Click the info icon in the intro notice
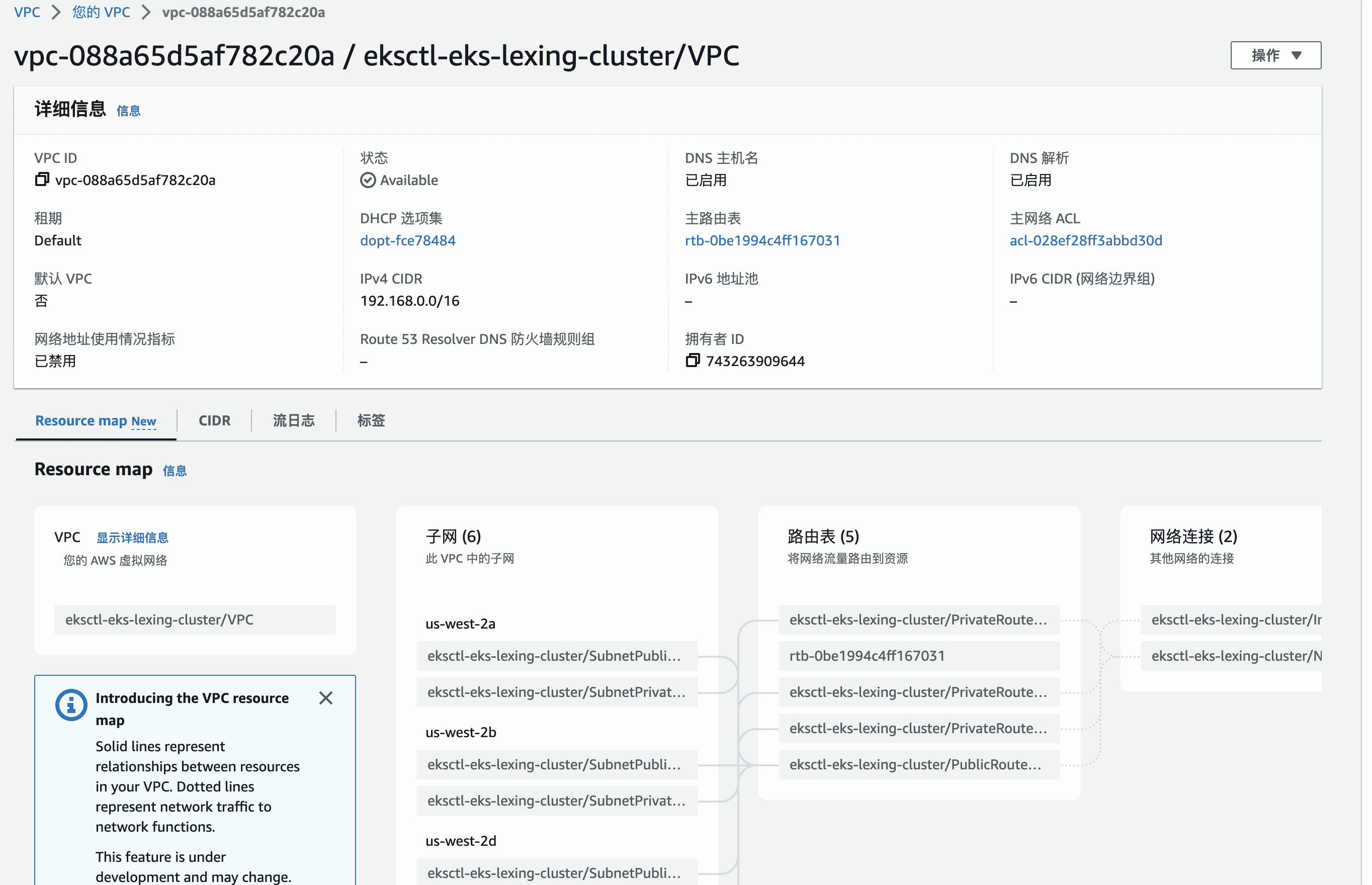 click(x=71, y=704)
